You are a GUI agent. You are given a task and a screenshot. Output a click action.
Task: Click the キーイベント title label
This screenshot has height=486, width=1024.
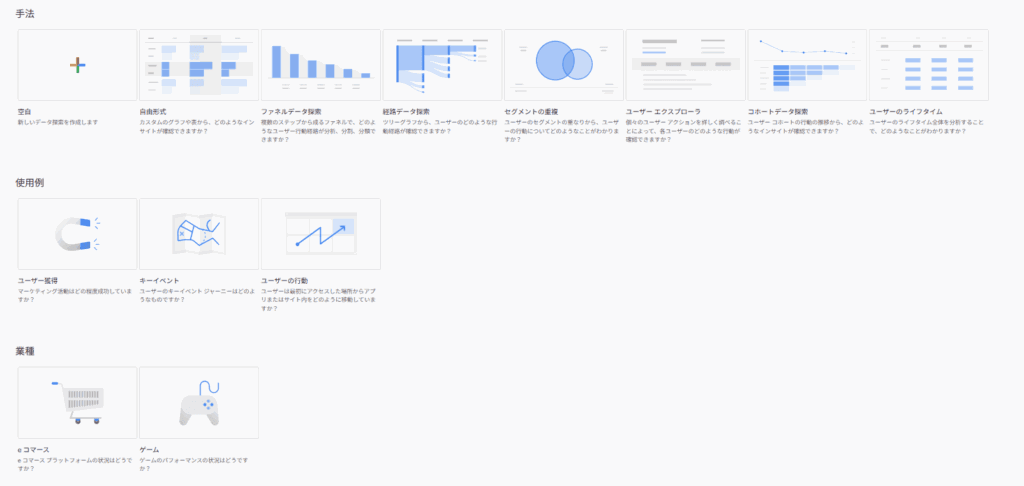click(160, 281)
